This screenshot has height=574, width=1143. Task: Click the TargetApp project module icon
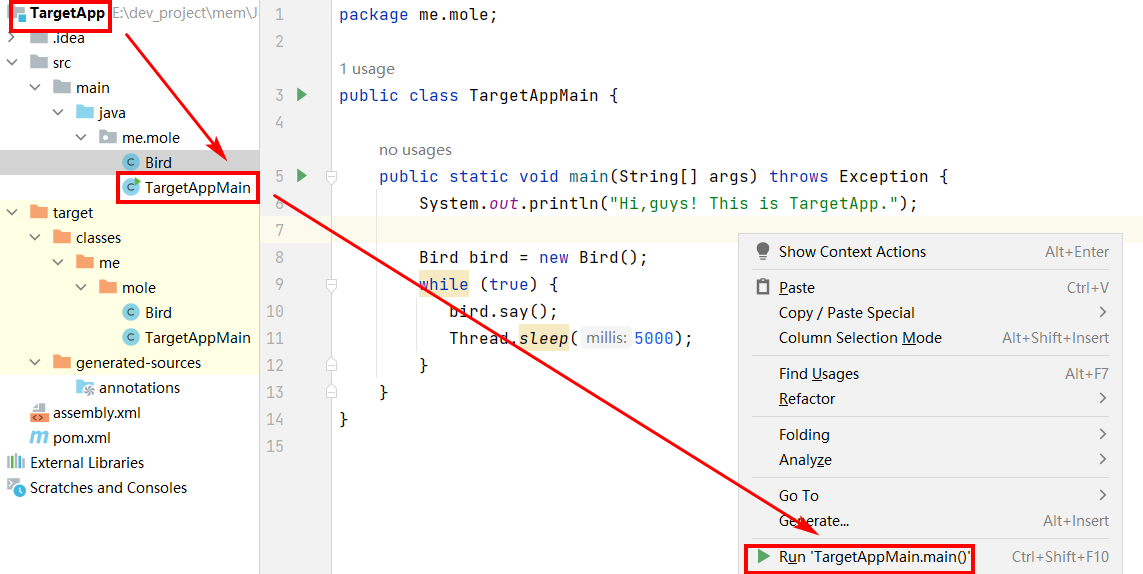18,15
